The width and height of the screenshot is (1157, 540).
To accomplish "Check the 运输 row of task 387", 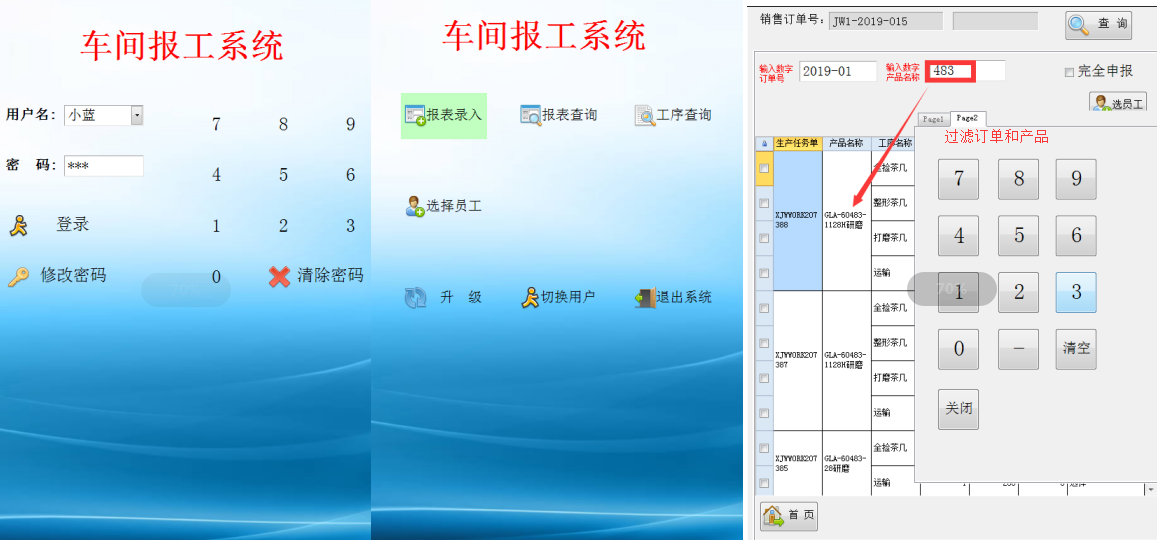I will pos(764,413).
